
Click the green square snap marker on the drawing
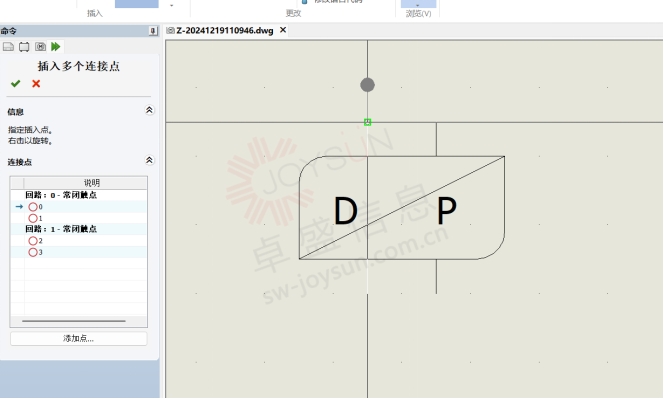tap(368, 122)
